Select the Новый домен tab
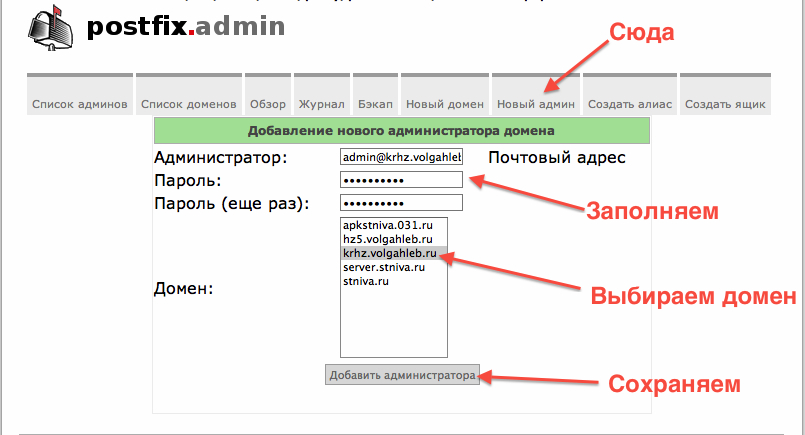The height and width of the screenshot is (435, 805). pos(445,104)
